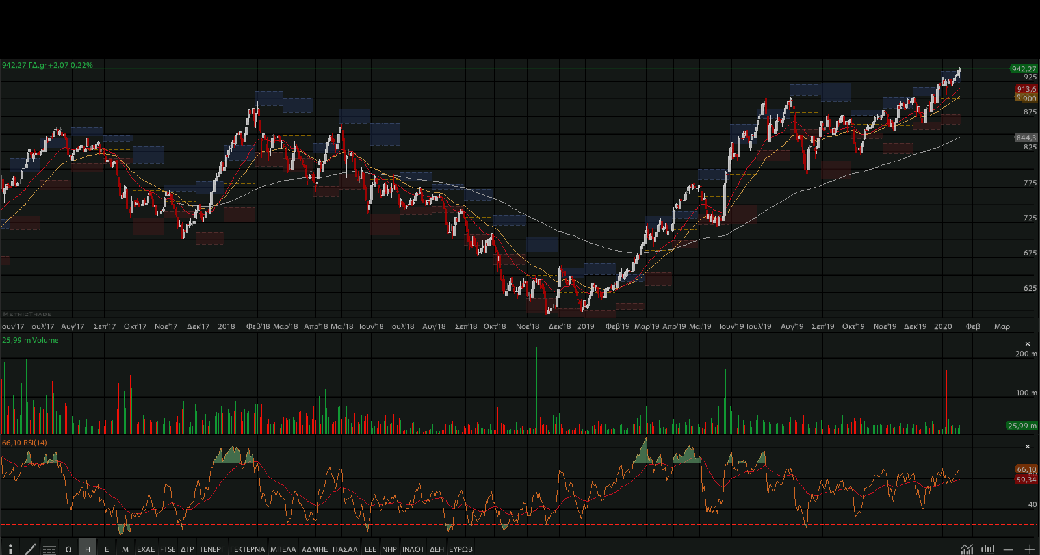Expand the RSI(14) indicator label
The image size is (1040, 555).
tap(25, 442)
